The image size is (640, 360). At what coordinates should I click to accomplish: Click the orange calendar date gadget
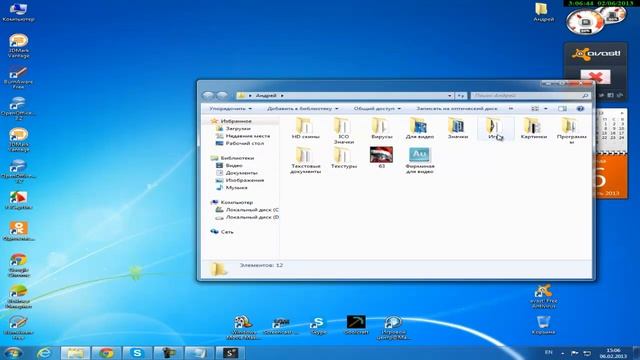[x=611, y=177]
